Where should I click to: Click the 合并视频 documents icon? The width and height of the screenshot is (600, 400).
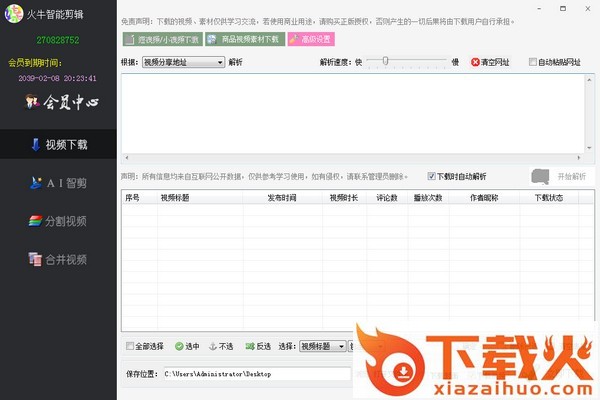coord(35,259)
